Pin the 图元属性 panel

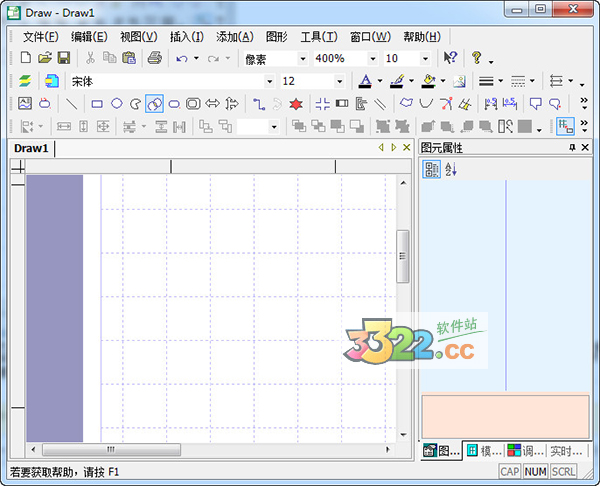[x=572, y=148]
